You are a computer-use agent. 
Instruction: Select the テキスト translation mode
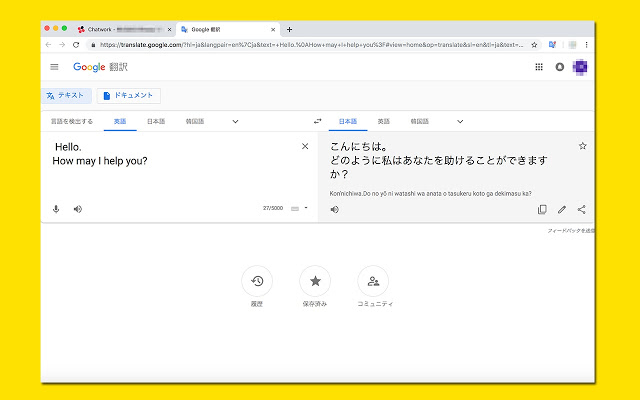point(66,96)
